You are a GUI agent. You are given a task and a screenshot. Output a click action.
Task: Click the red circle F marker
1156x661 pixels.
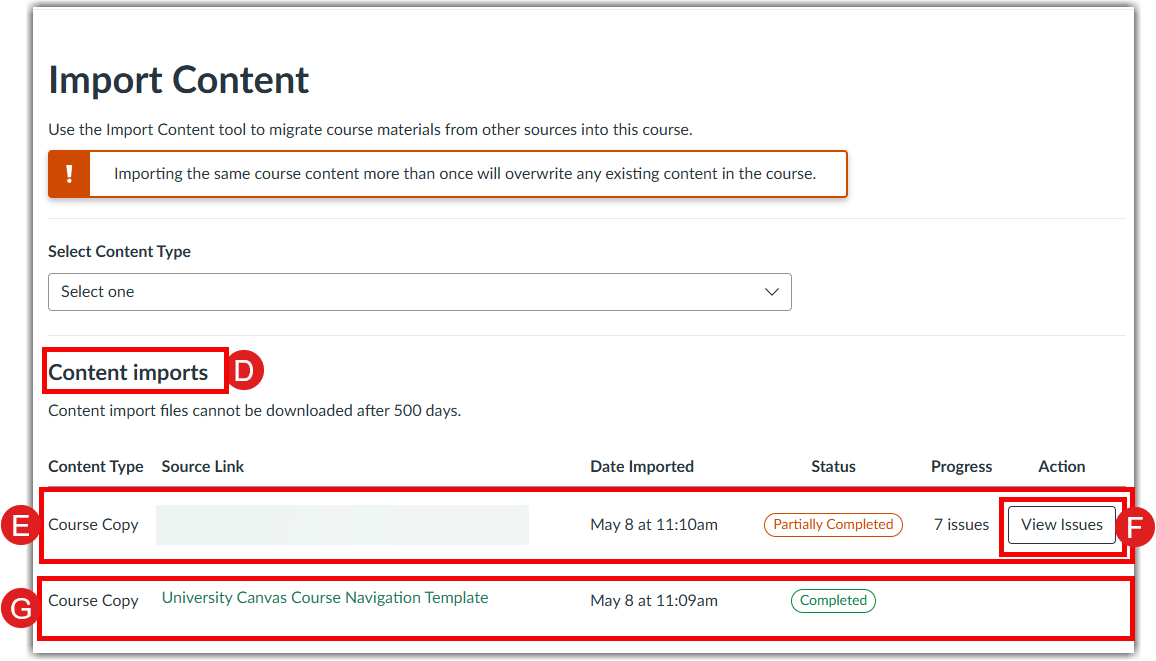1136,525
